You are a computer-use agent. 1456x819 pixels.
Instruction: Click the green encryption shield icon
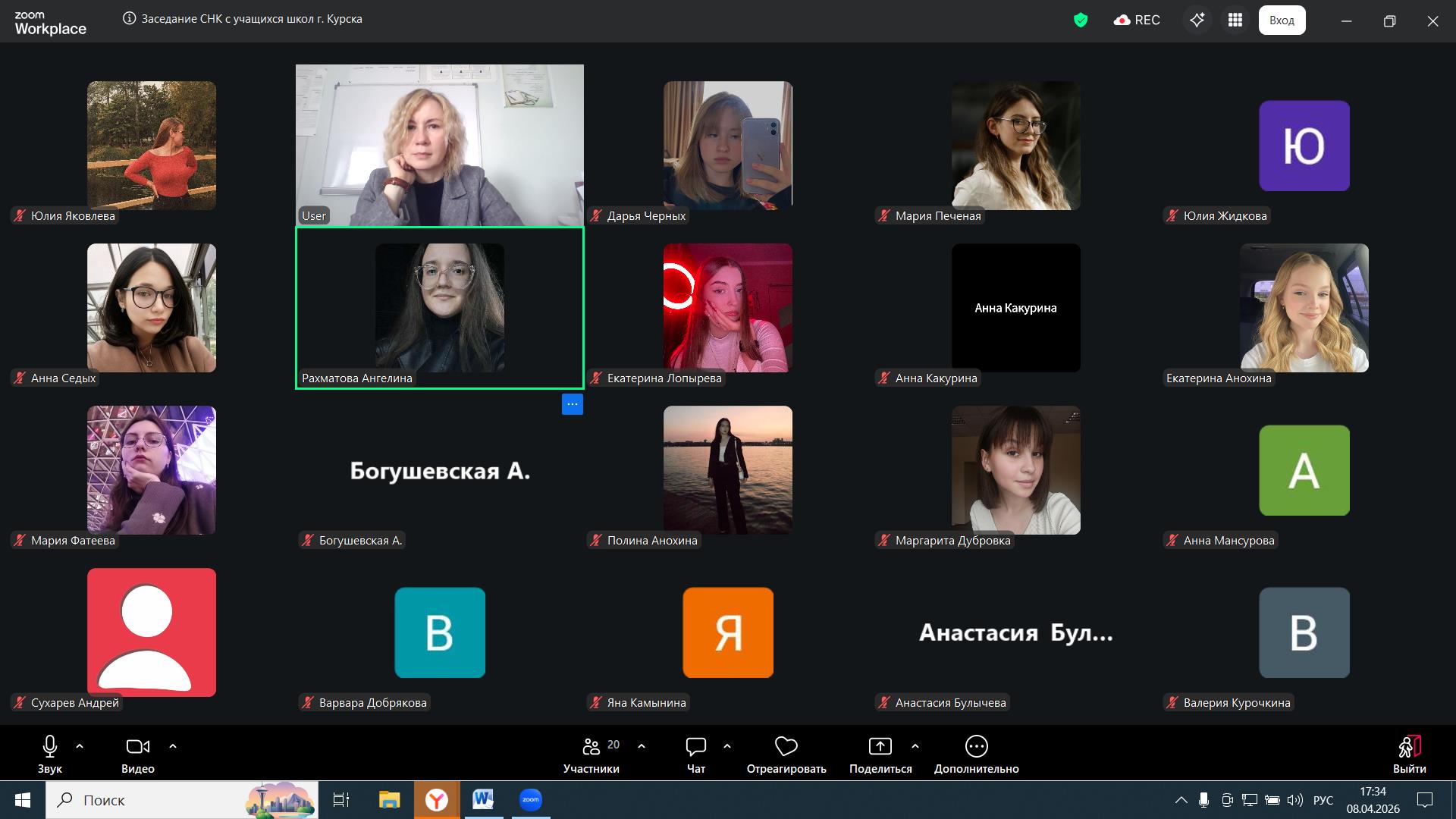1081,20
